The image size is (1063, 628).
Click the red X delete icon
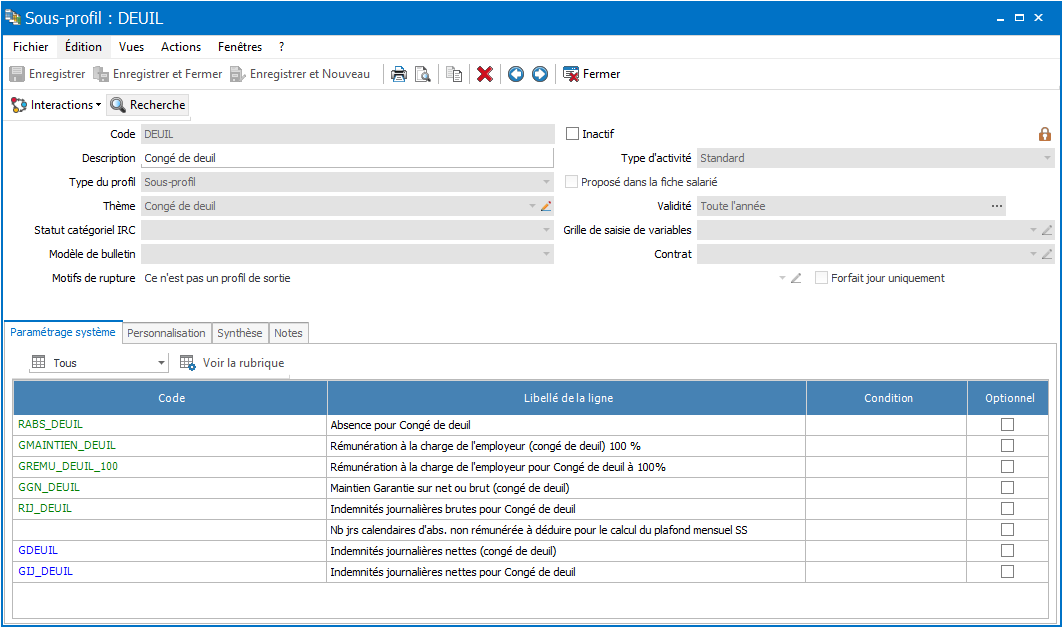[485, 74]
